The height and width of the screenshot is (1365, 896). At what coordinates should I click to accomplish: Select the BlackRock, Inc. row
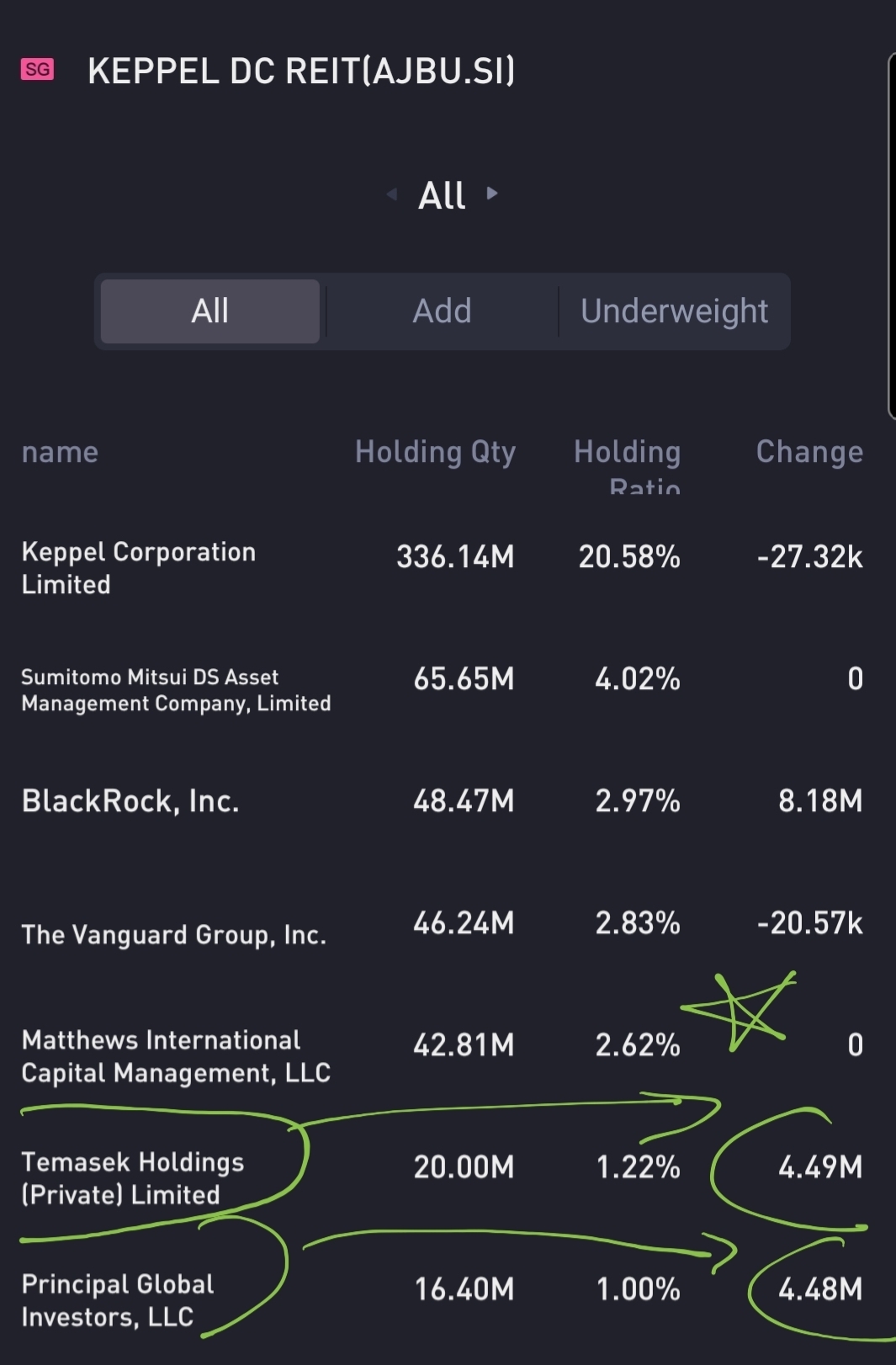(130, 801)
